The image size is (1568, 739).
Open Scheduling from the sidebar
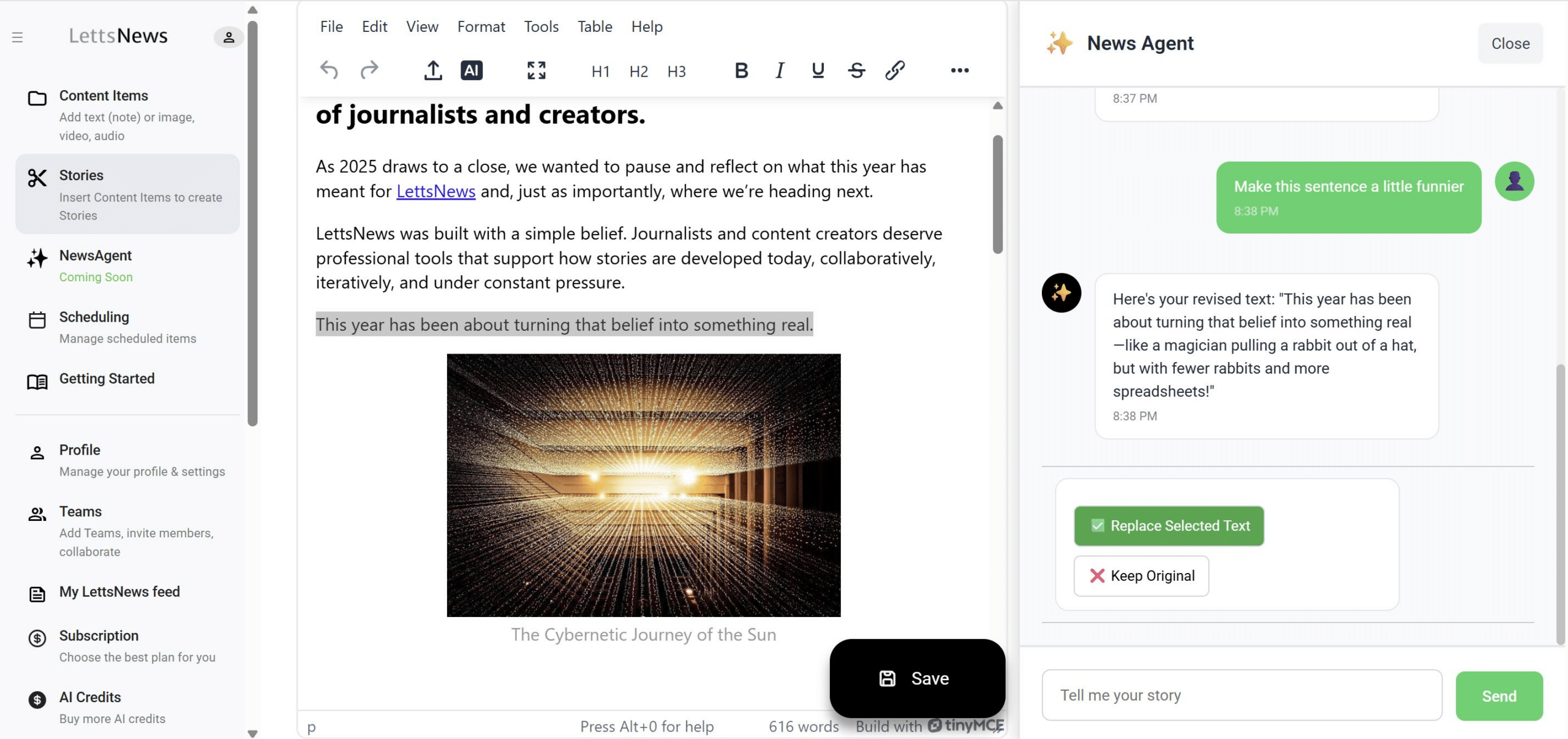pos(94,317)
